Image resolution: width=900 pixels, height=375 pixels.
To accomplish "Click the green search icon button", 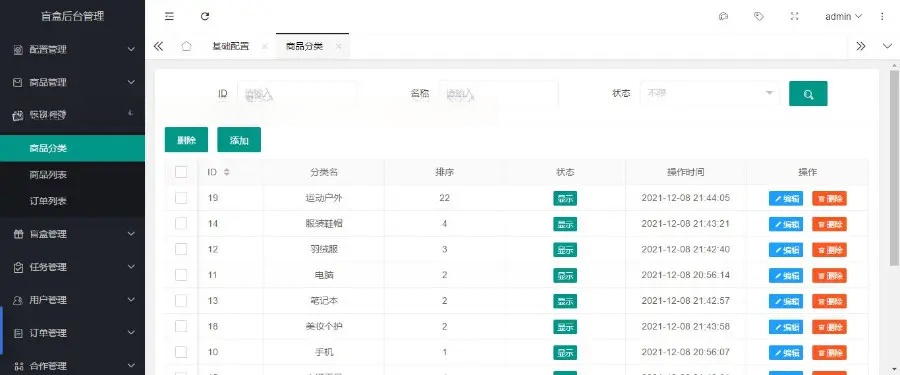I will click(x=808, y=94).
